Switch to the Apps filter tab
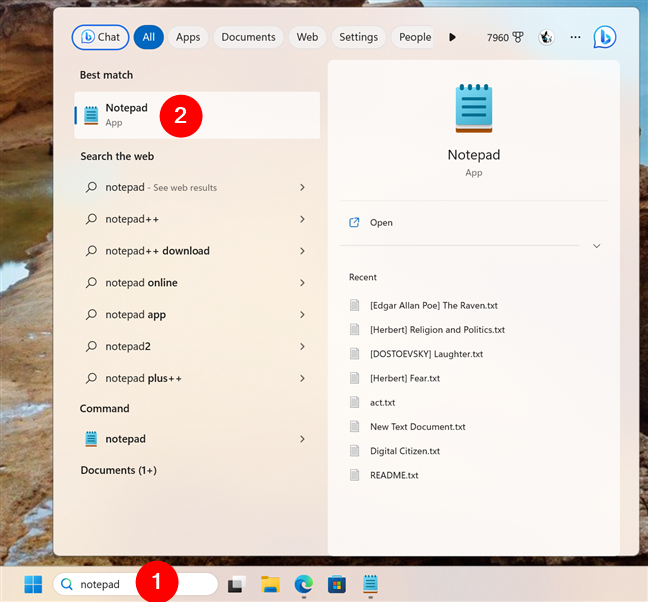 click(188, 37)
